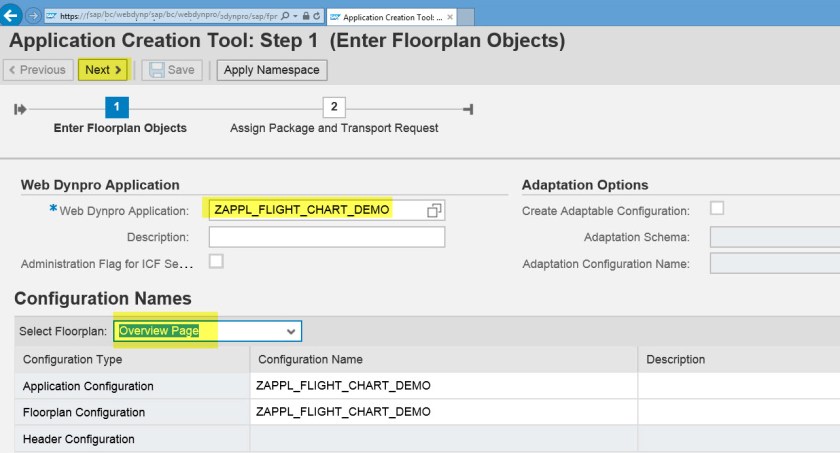Viewport: 840px width, 453px height.
Task: Tick Create Adaptable Configuration checkbox
Action: click(x=717, y=209)
